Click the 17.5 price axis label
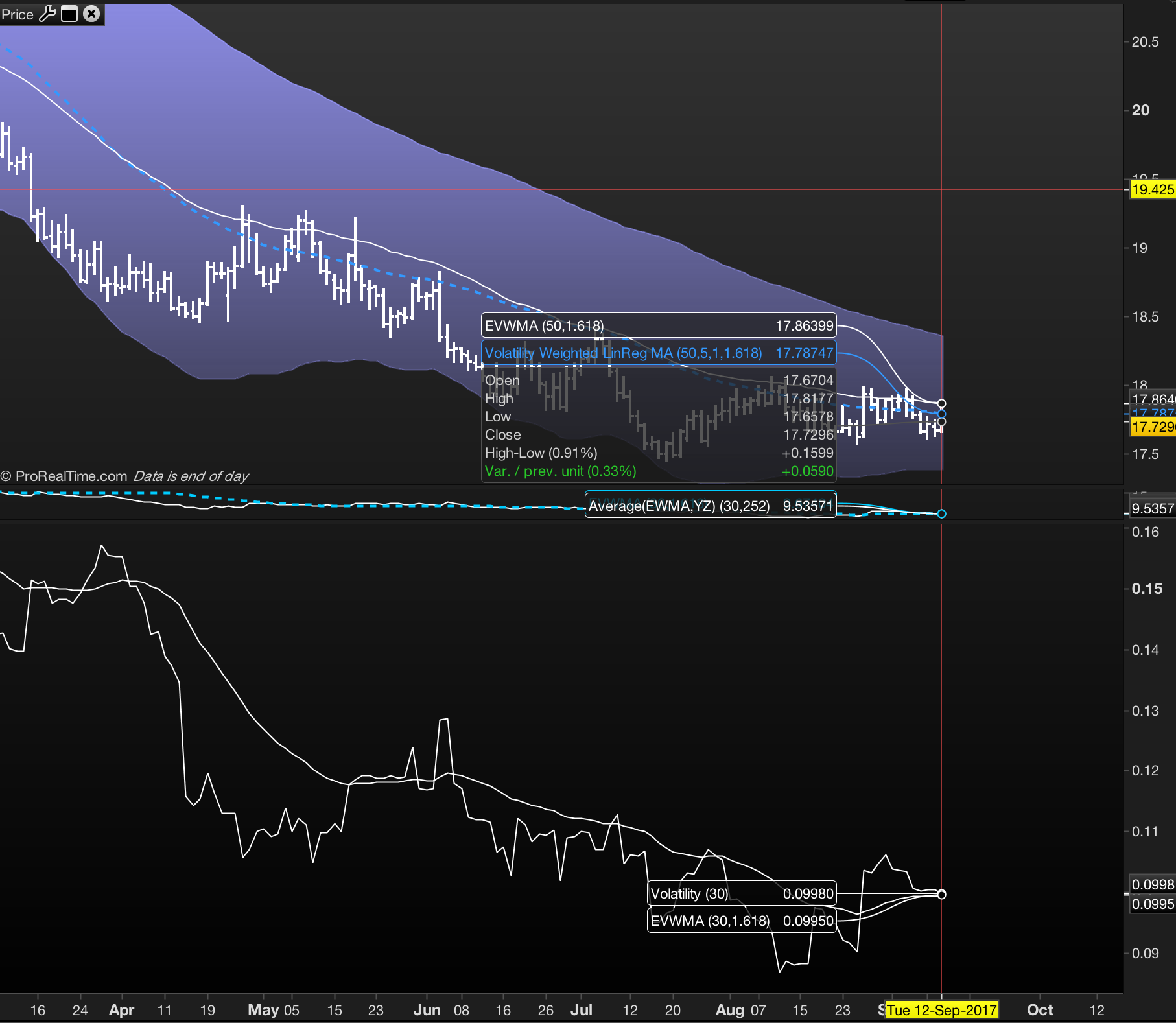1176x1023 pixels. [x=1145, y=454]
